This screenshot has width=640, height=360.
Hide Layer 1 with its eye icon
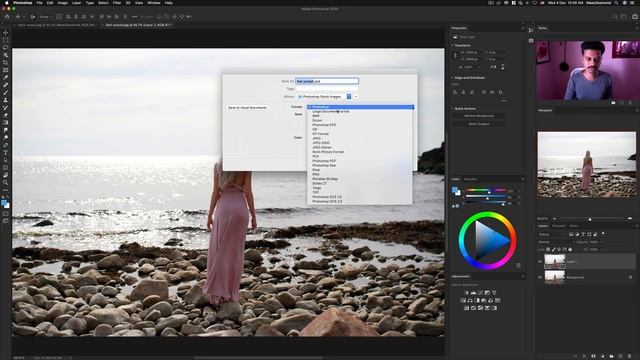pyautogui.click(x=540, y=262)
